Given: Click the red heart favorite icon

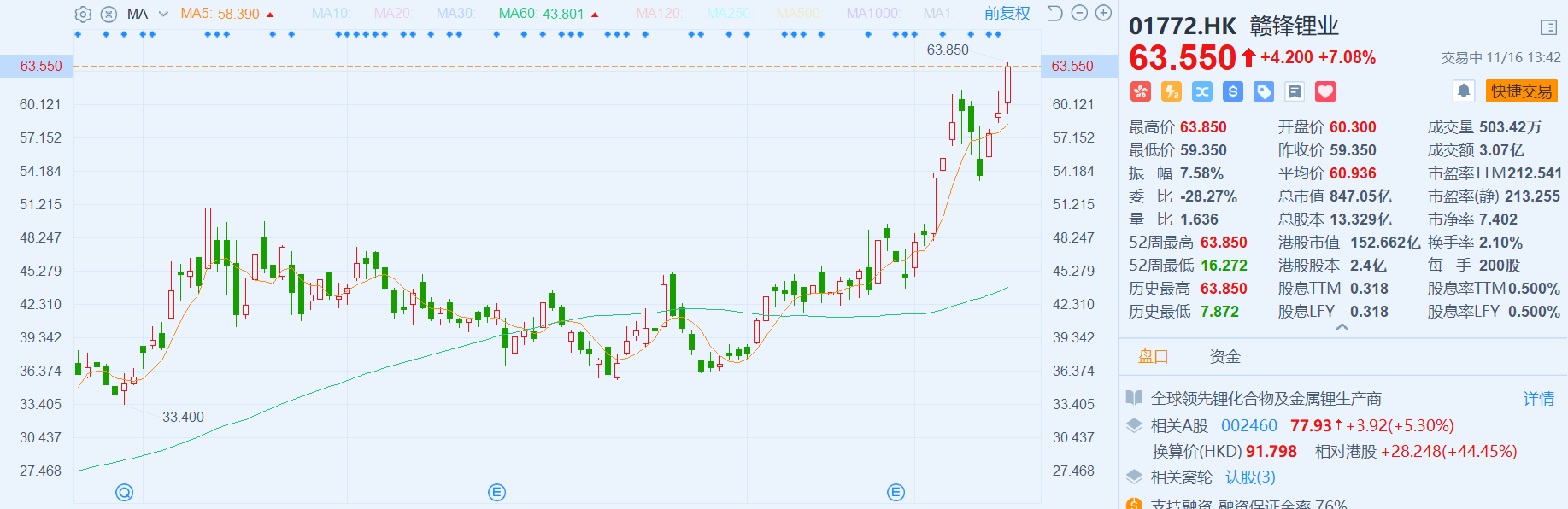Looking at the screenshot, I should [1325, 91].
